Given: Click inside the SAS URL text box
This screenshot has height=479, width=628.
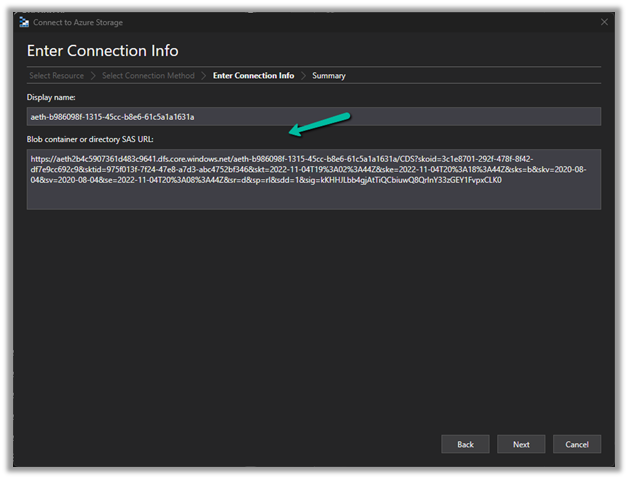Looking at the screenshot, I should tap(314, 180).
